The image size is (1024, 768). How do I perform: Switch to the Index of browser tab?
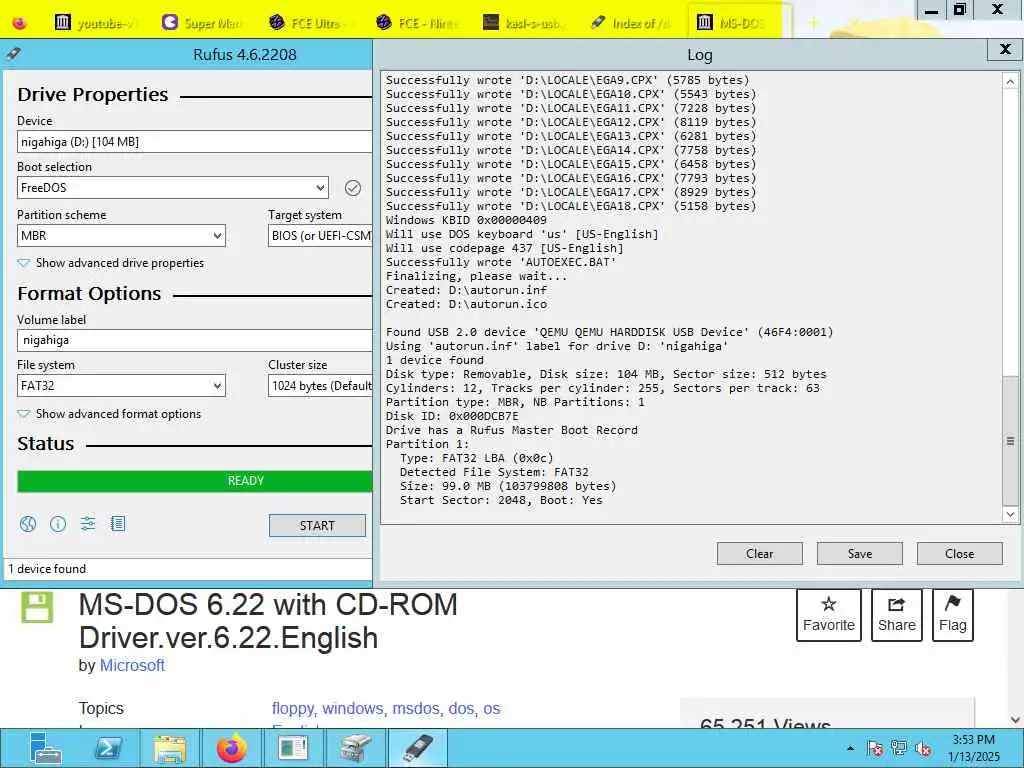pyautogui.click(x=630, y=23)
